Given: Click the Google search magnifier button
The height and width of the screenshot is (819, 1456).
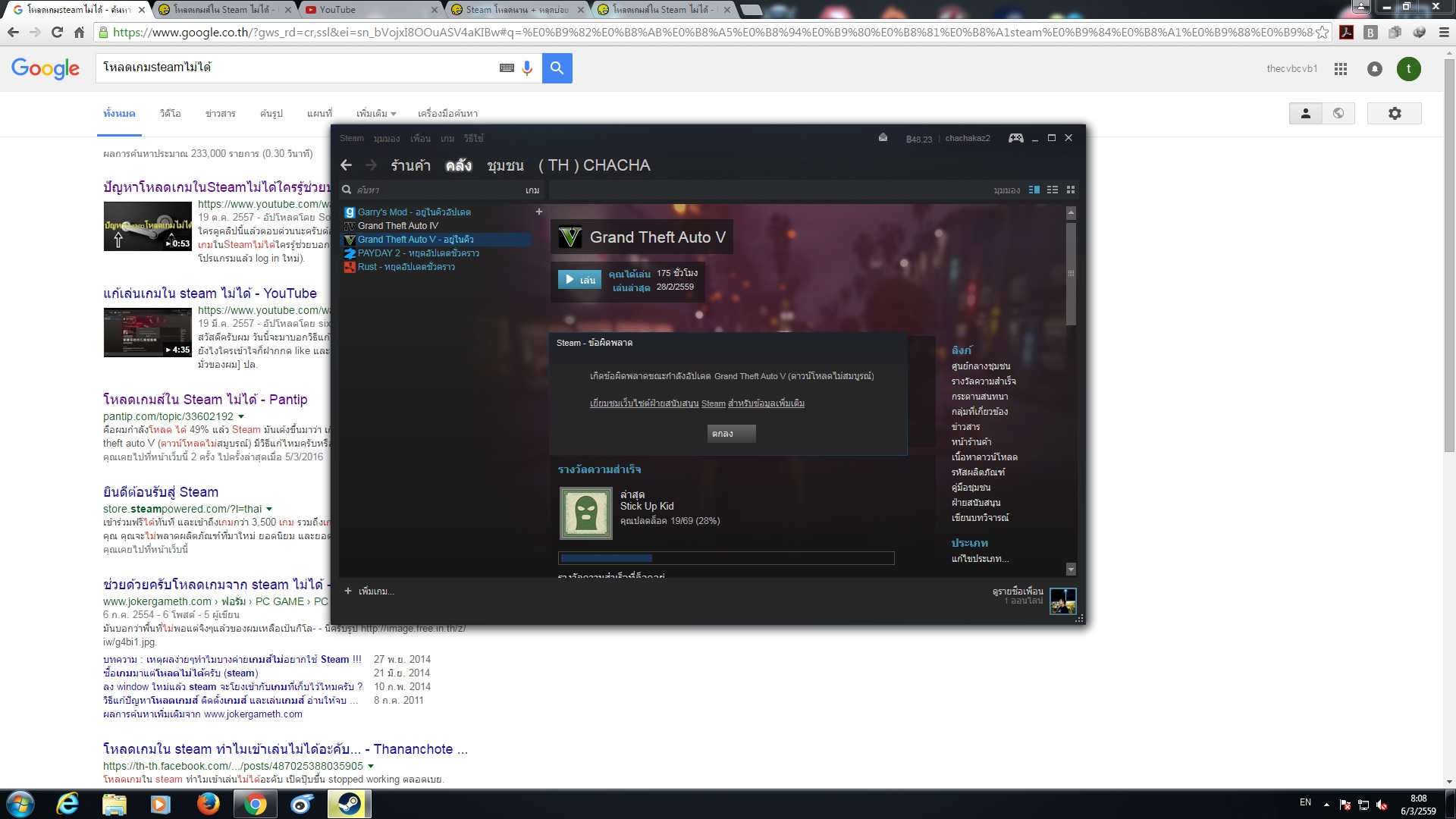Looking at the screenshot, I should (557, 68).
